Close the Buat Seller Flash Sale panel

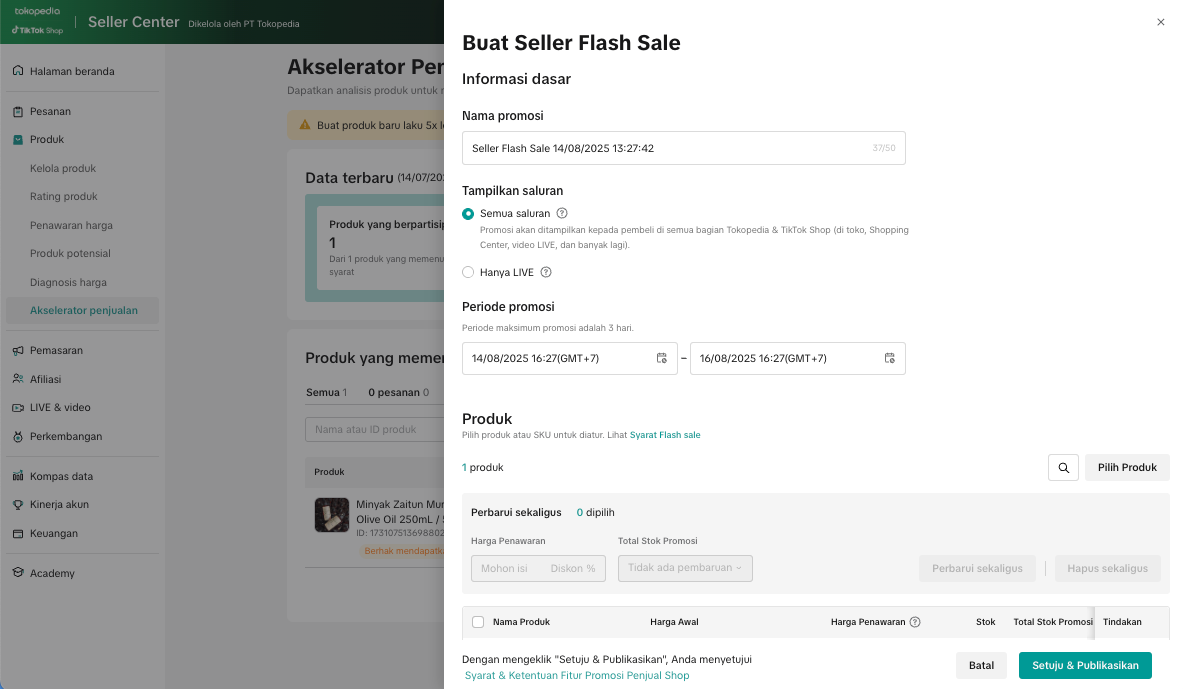coord(1160,22)
